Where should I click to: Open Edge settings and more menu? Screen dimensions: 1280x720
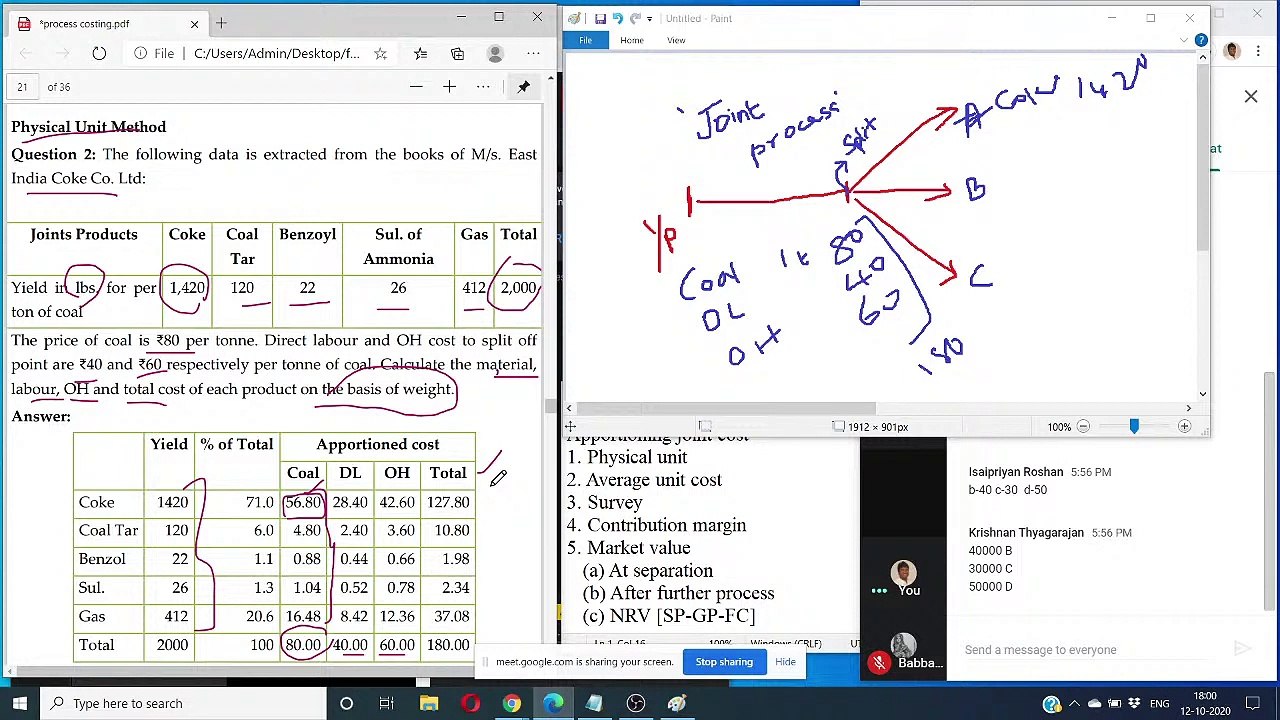(x=534, y=53)
